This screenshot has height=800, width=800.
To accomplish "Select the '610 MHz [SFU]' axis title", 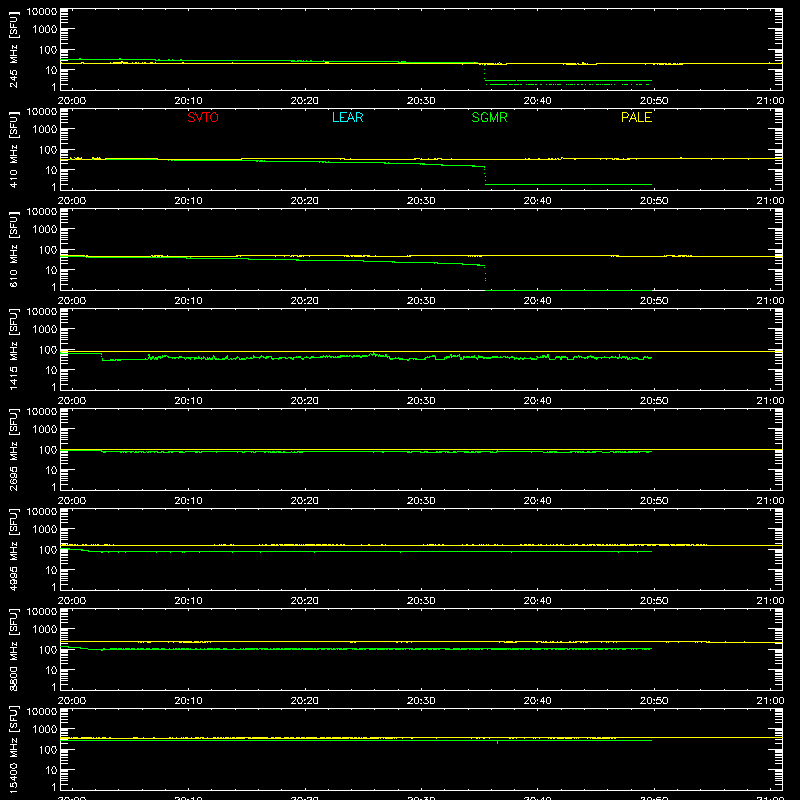I will (x=13, y=249).
